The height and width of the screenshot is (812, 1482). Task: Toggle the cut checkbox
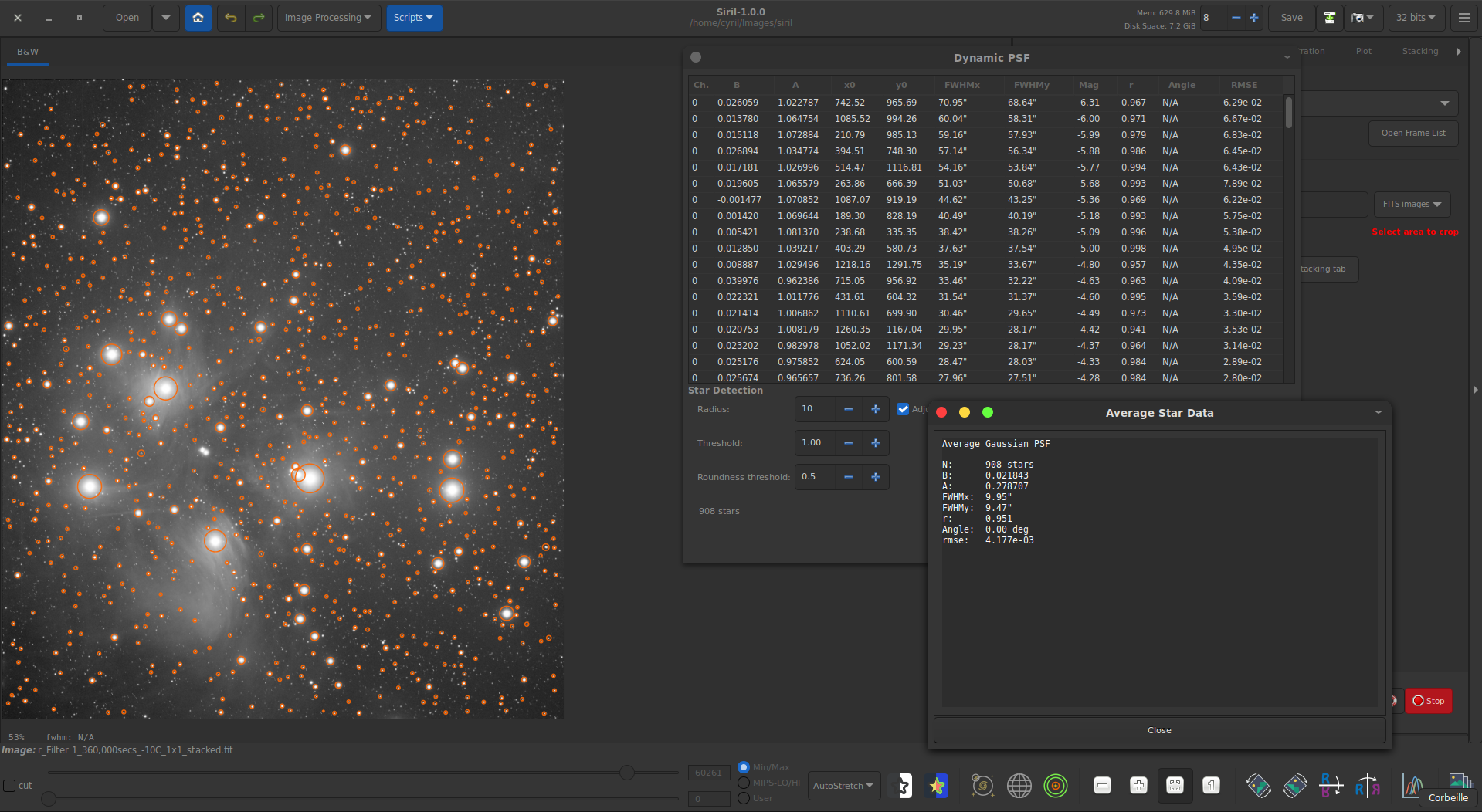tap(10, 786)
